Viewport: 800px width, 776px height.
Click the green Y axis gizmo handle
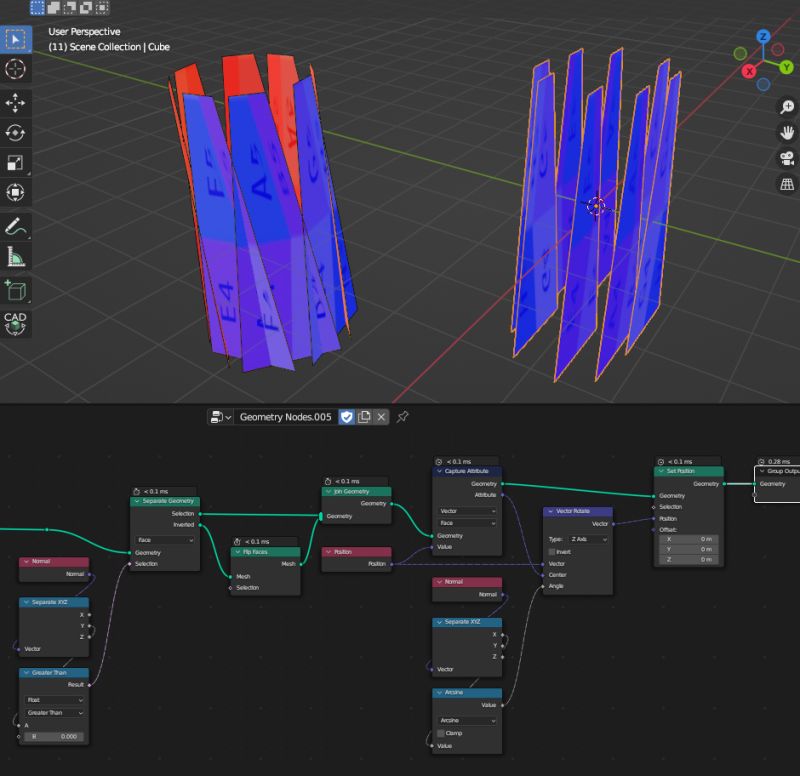tap(786, 67)
